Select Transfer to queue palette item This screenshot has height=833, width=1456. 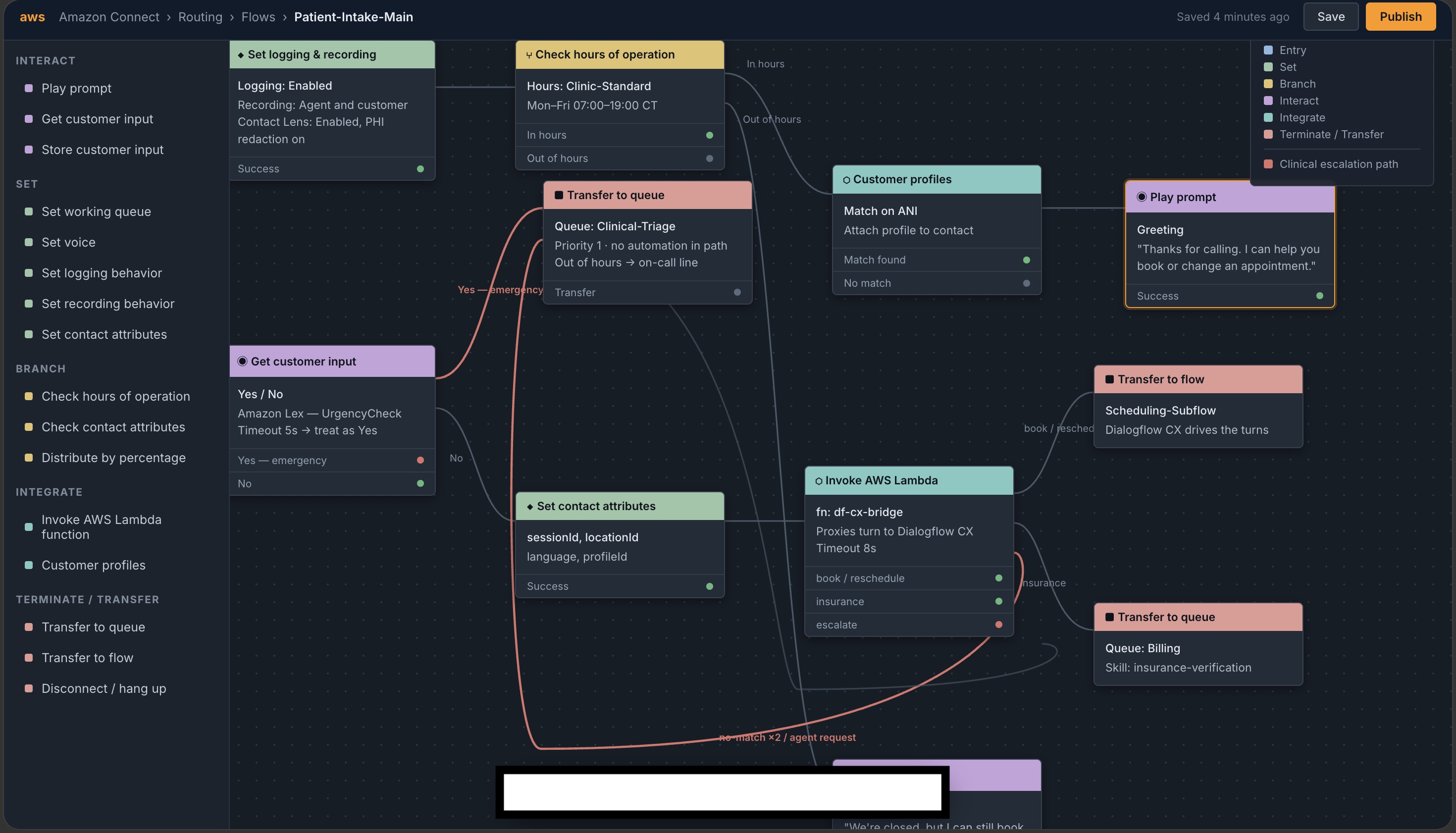point(93,627)
